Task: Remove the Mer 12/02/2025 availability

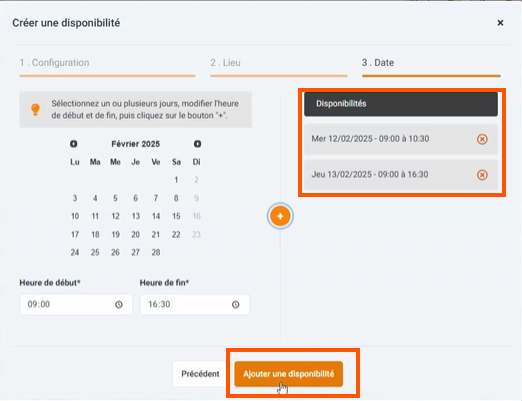Action: tap(482, 139)
